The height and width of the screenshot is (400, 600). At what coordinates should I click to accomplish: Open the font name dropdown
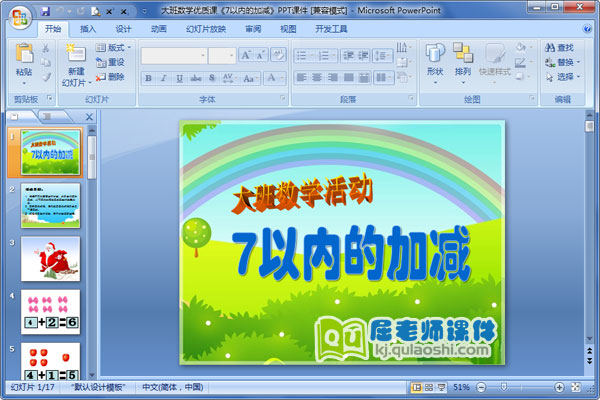tap(203, 56)
